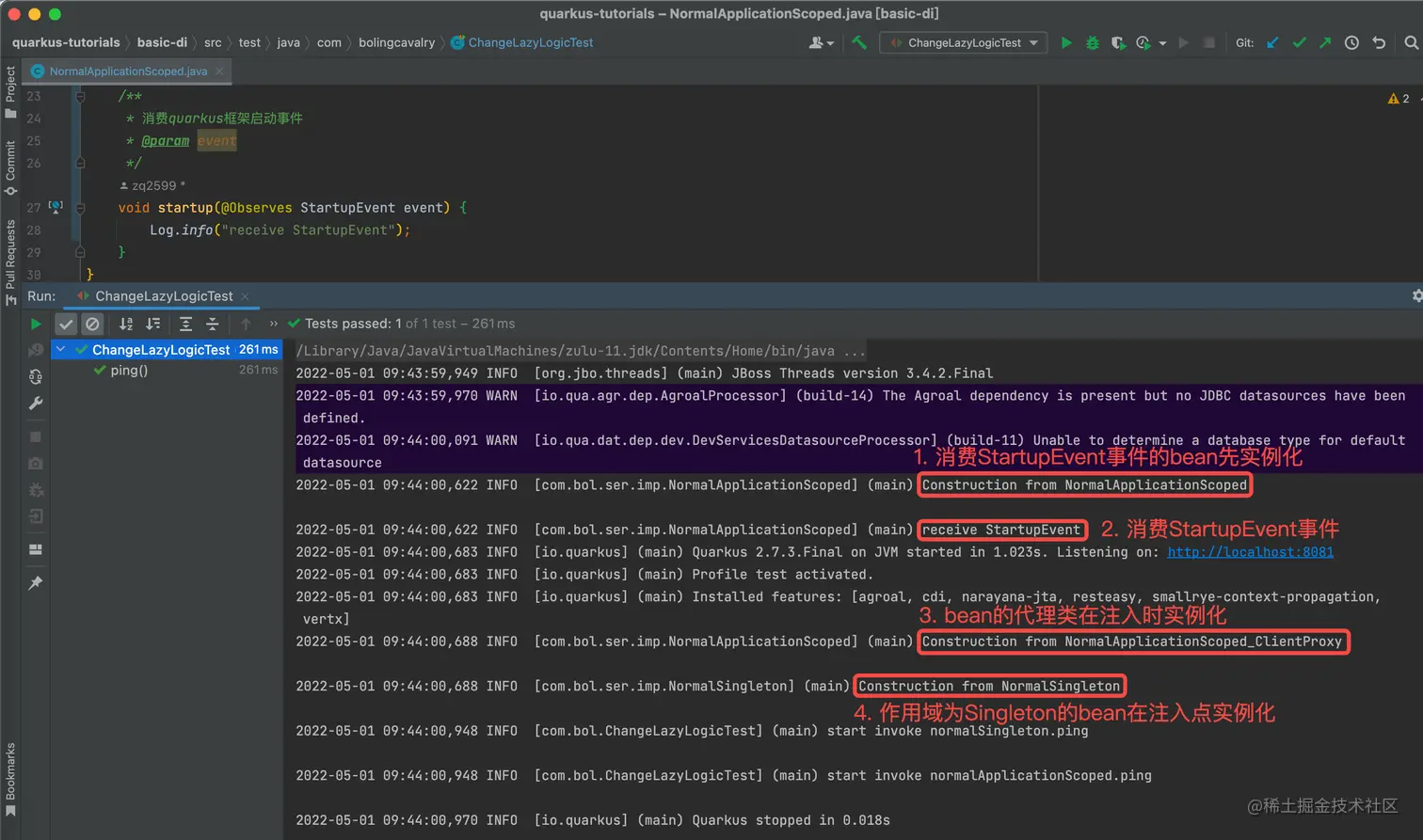The width and height of the screenshot is (1423, 840).
Task: Fold the Javadoc comment at line 23
Action: (x=80, y=96)
